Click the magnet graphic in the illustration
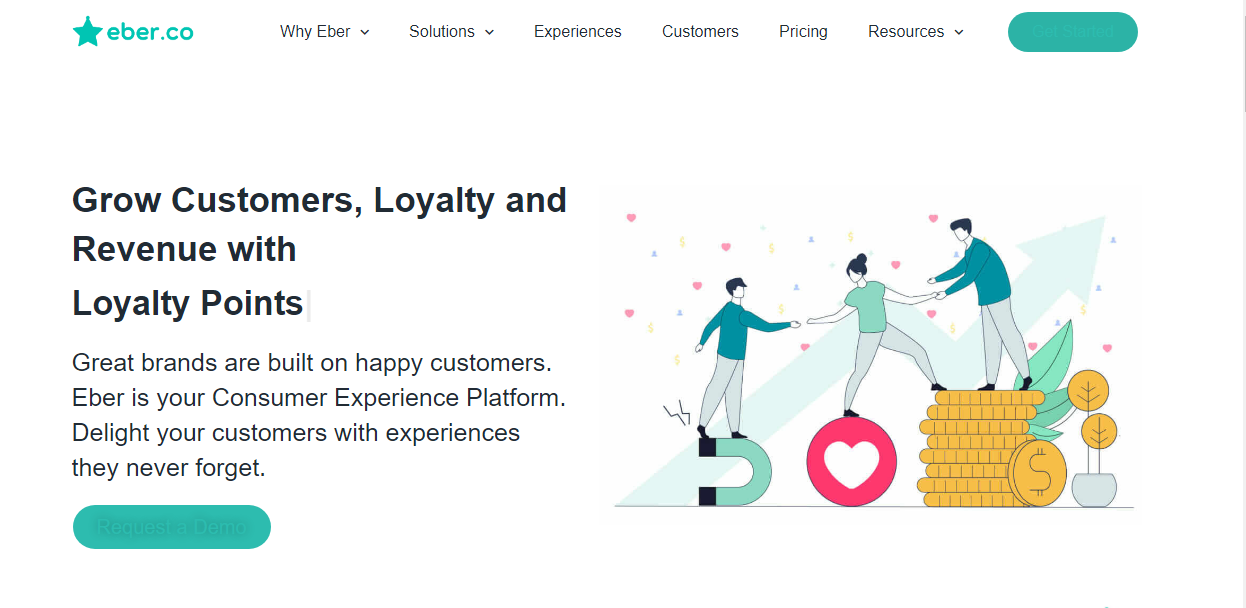1246x608 pixels. tap(735, 471)
